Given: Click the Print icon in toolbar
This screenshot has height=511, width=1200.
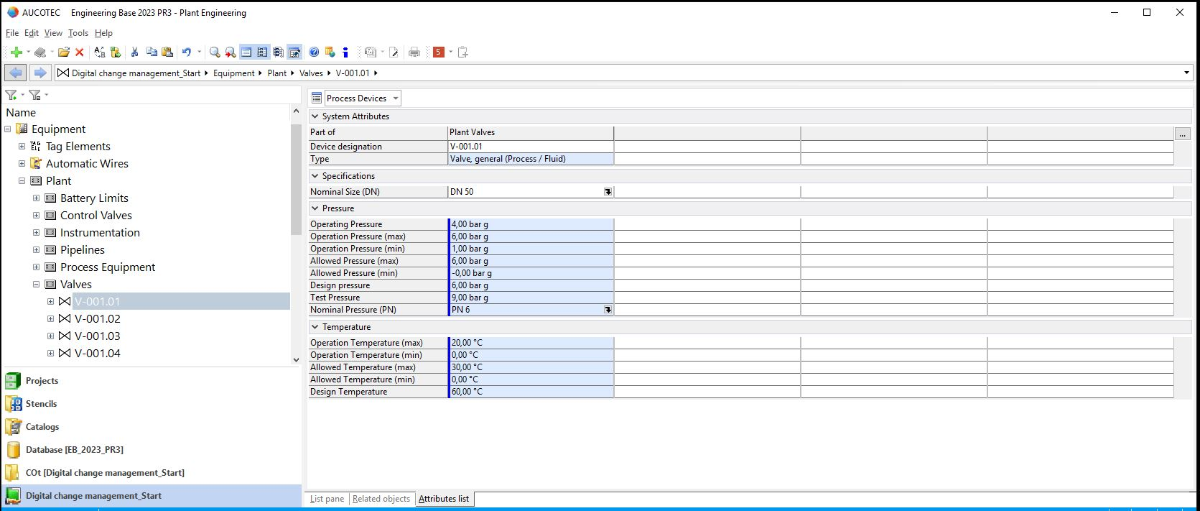Looking at the screenshot, I should 414,52.
